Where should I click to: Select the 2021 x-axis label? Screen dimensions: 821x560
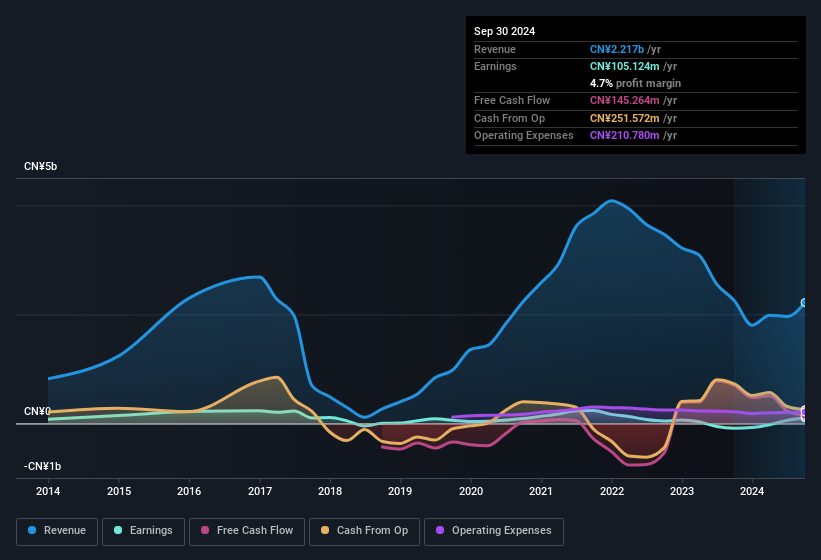pos(541,491)
